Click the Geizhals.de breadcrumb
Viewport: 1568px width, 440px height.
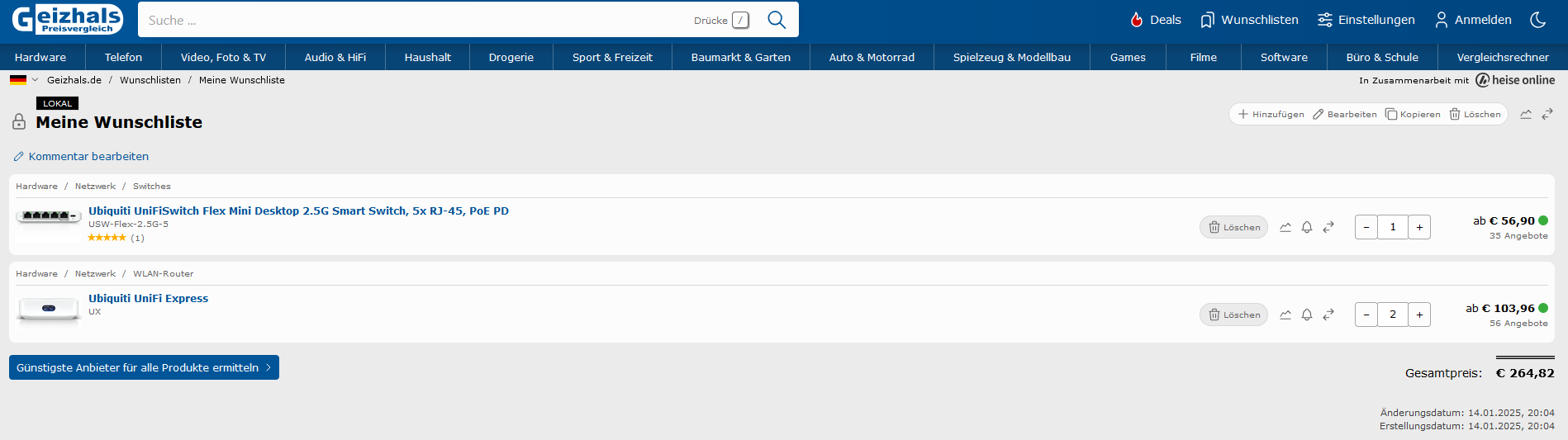pos(74,80)
